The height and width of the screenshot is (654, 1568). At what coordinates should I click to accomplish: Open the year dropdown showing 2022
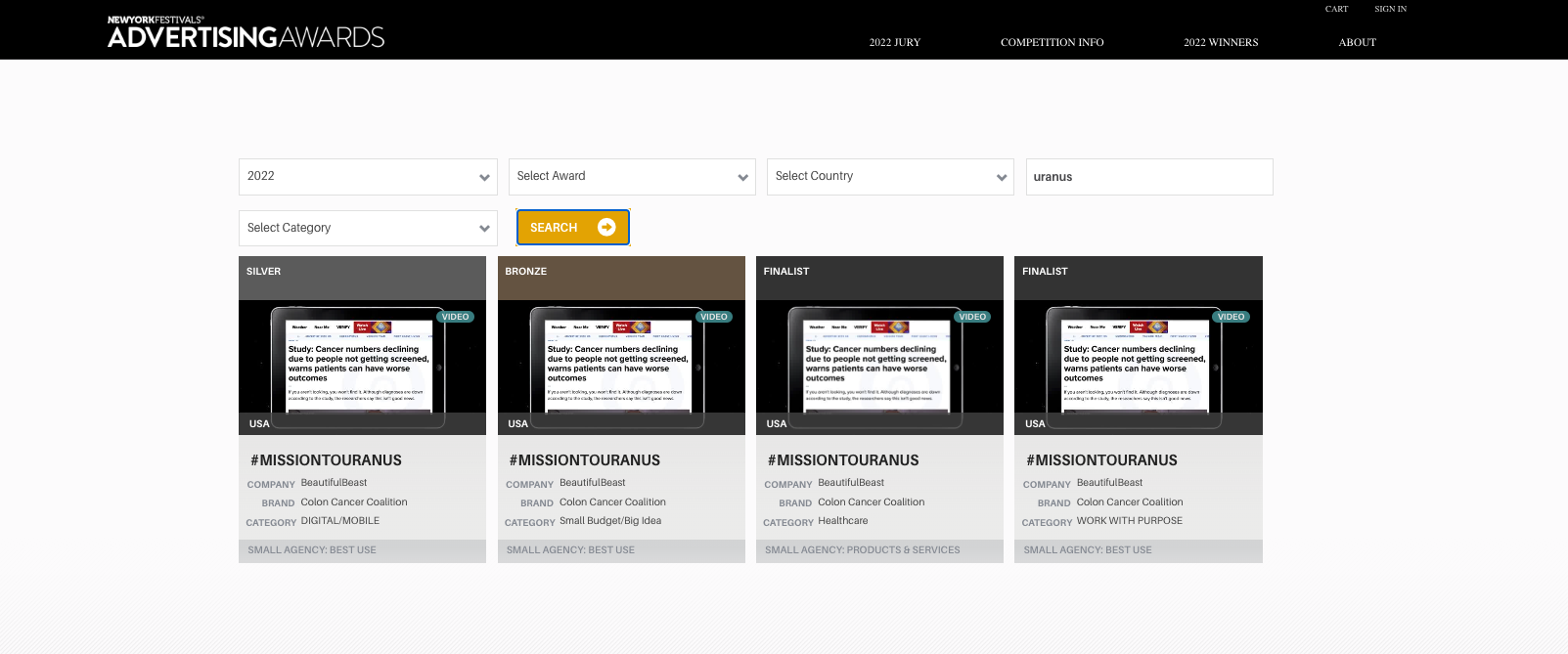(x=368, y=177)
